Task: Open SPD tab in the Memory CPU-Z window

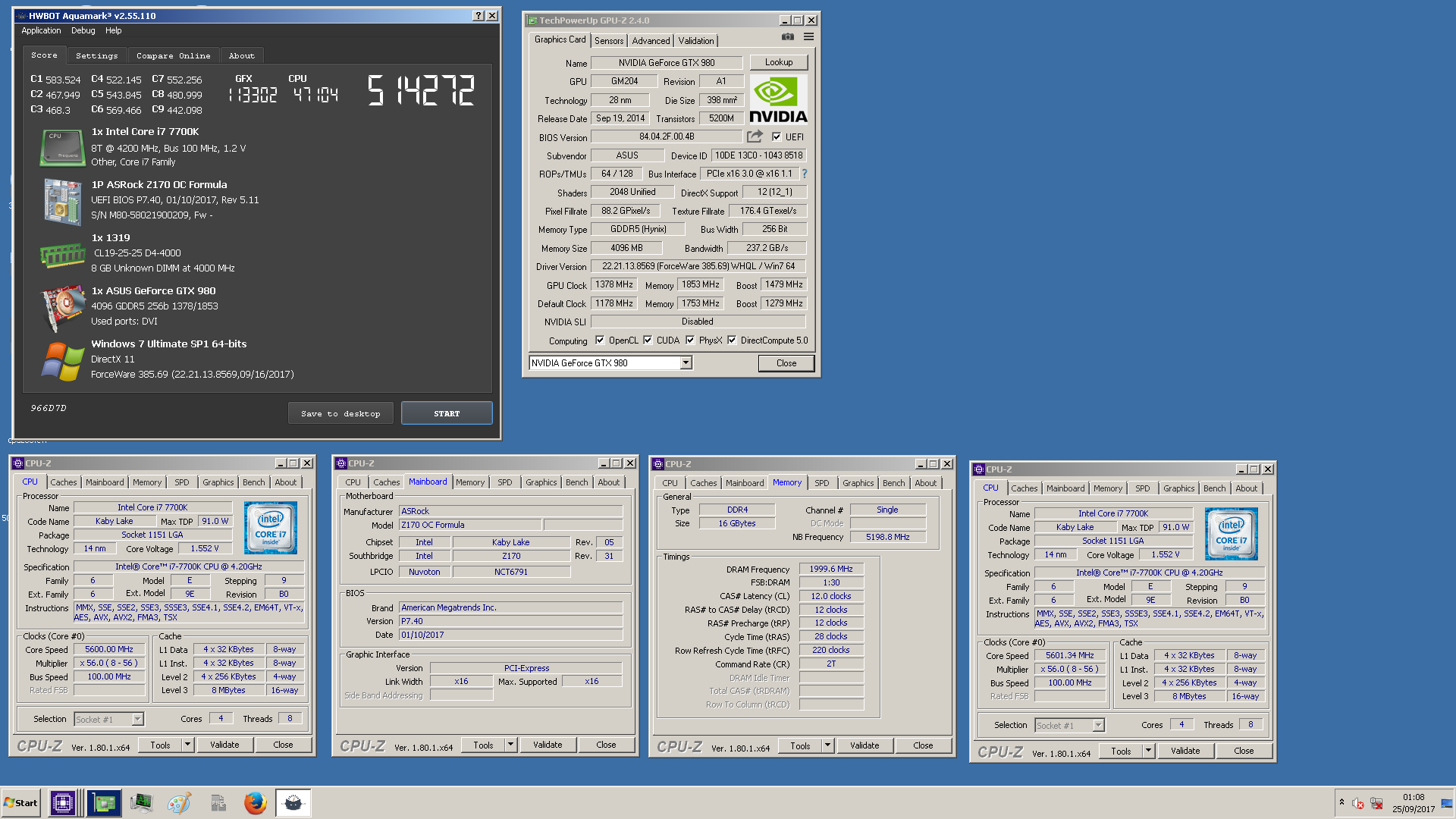Action: (821, 483)
